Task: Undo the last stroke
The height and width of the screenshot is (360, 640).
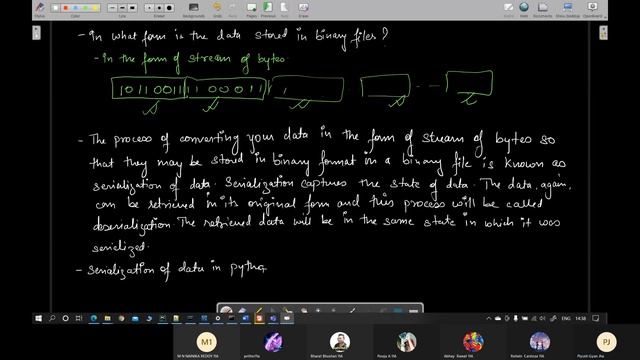Action: [217, 9]
